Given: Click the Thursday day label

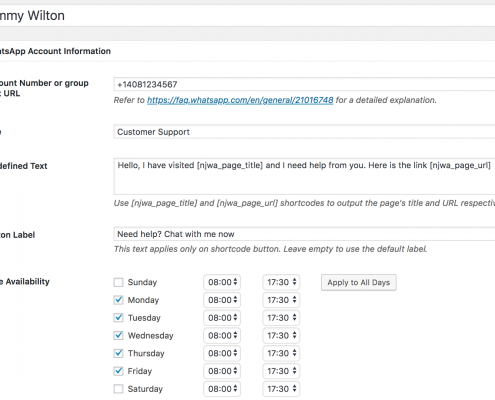Looking at the screenshot, I should pyautogui.click(x=146, y=353).
